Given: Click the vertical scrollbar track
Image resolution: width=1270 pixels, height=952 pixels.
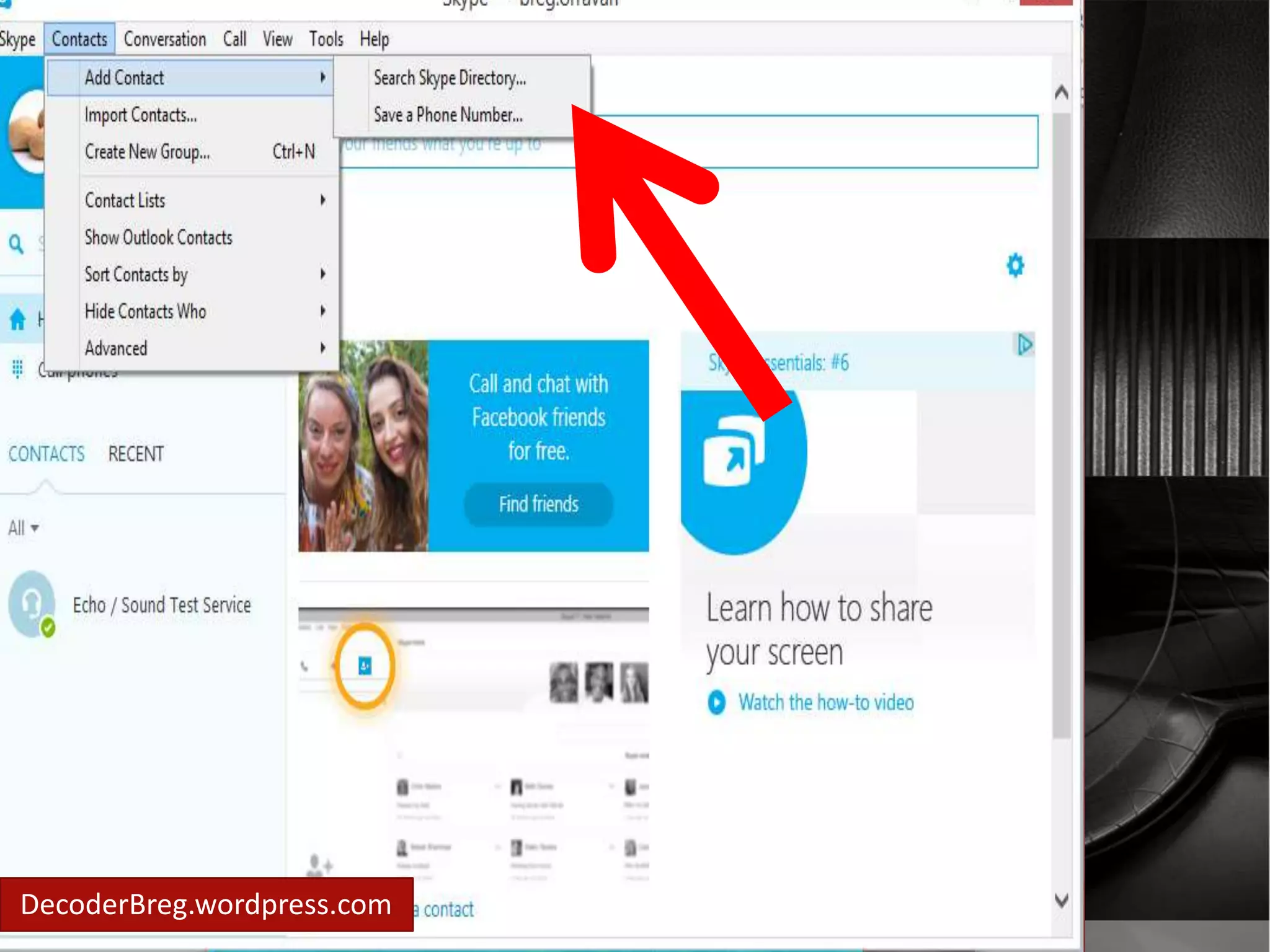Looking at the screenshot, I should point(1062,425).
